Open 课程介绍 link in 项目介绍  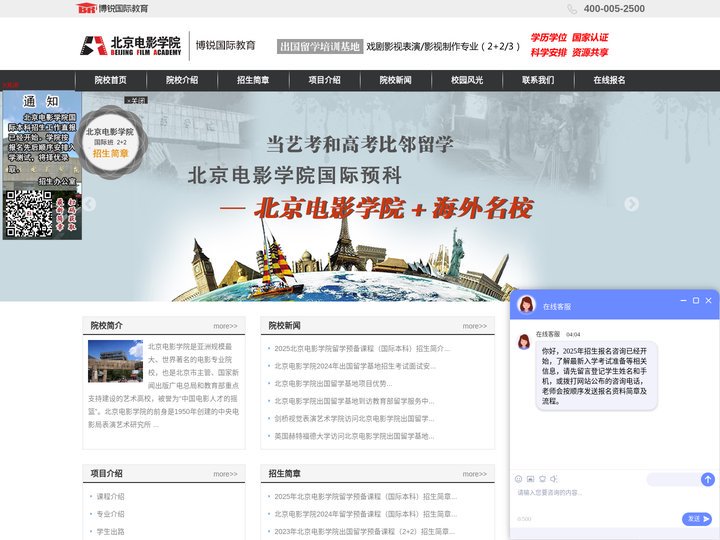click(110, 496)
